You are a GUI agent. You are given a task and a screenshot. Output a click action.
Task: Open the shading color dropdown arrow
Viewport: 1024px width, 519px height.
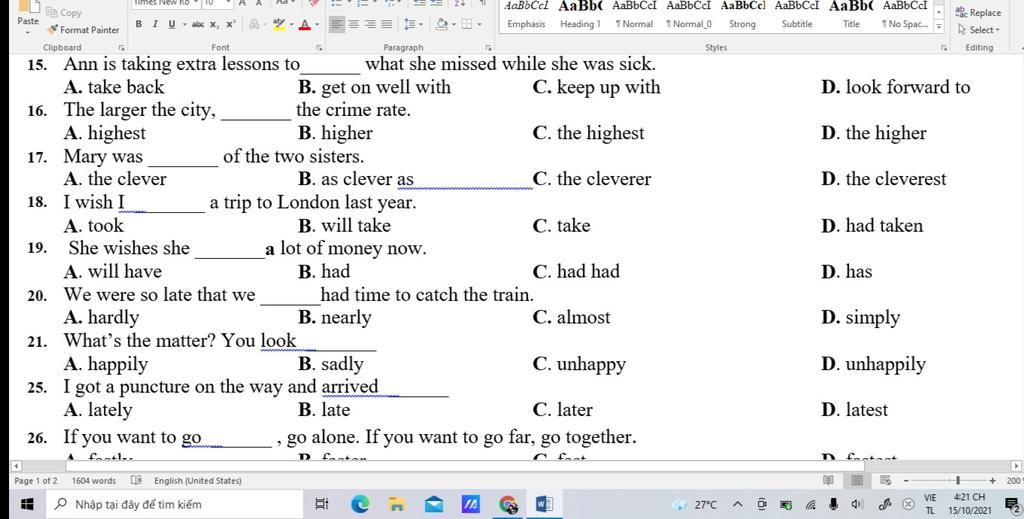tap(454, 24)
